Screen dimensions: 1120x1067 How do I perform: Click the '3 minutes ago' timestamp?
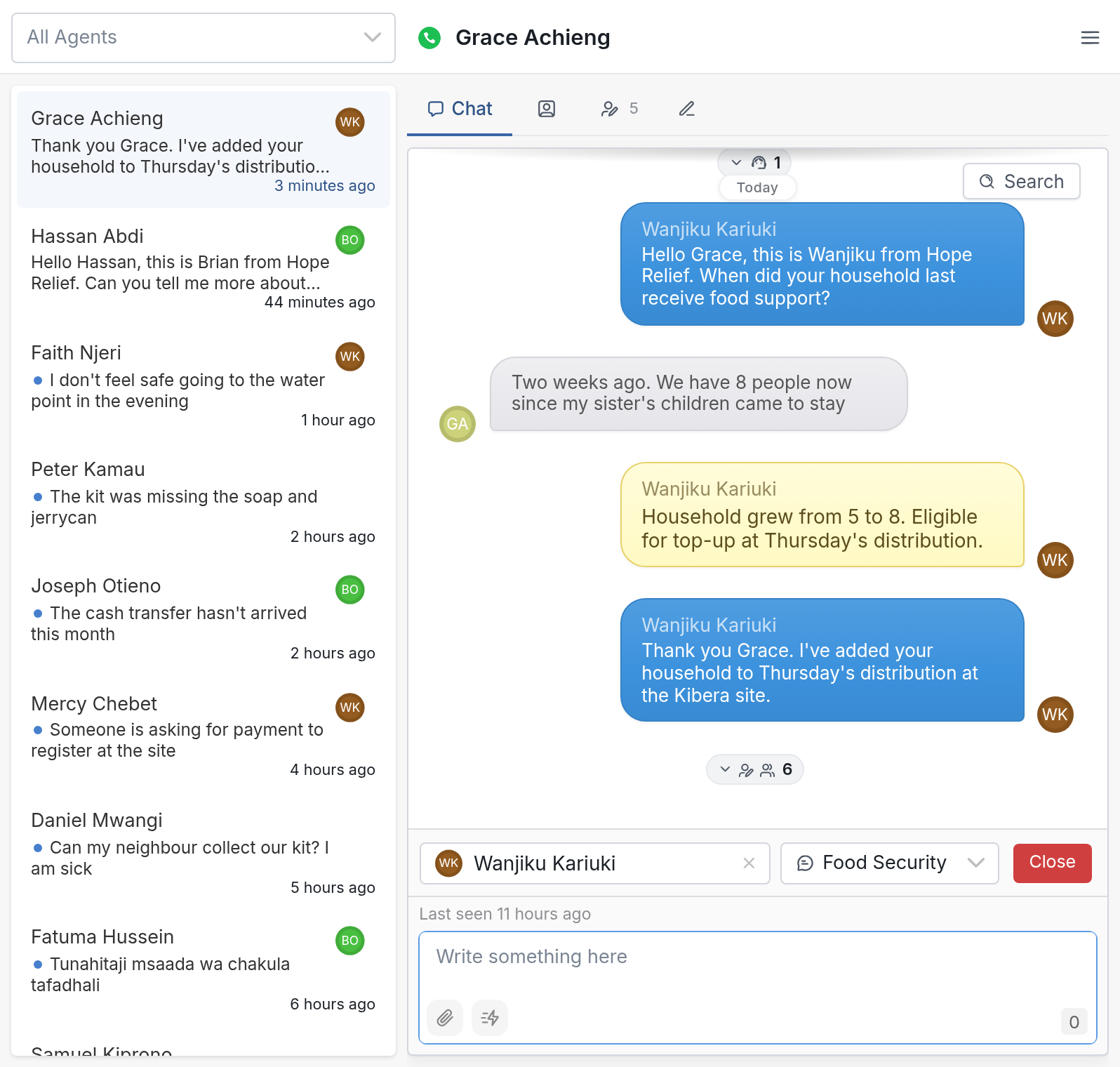pyautogui.click(x=325, y=186)
